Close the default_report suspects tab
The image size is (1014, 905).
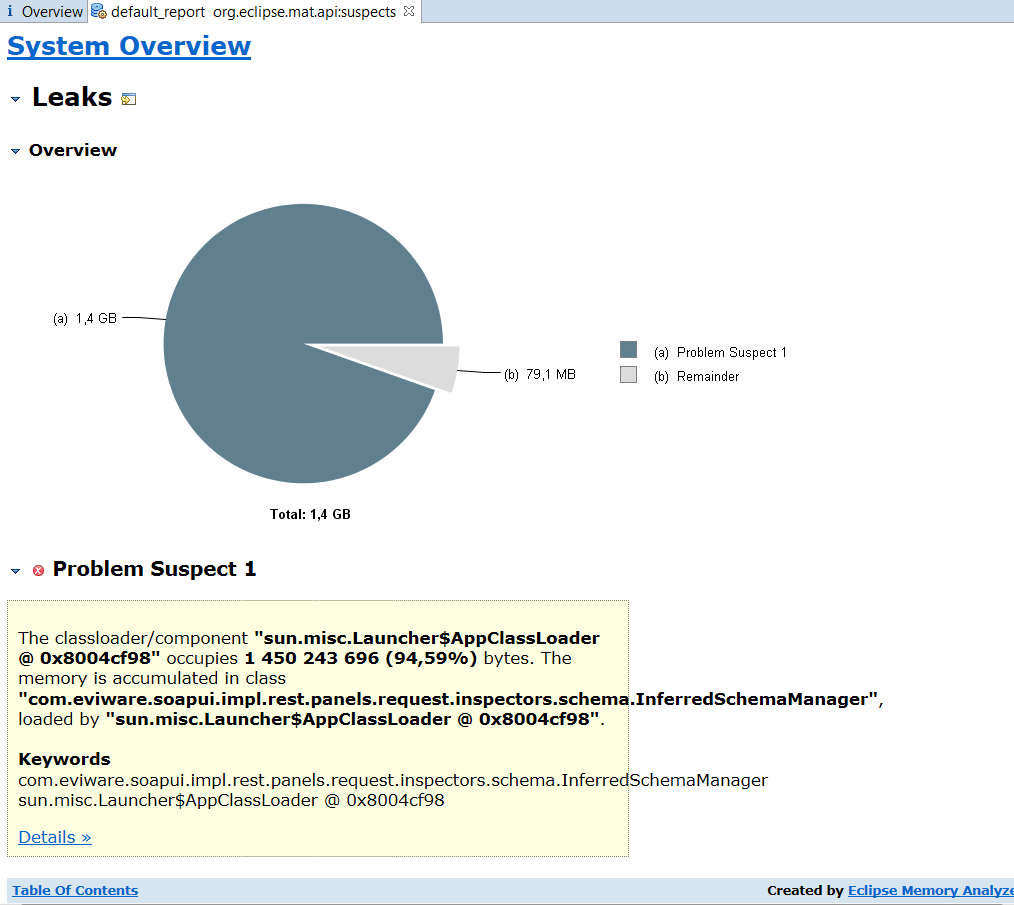click(408, 12)
